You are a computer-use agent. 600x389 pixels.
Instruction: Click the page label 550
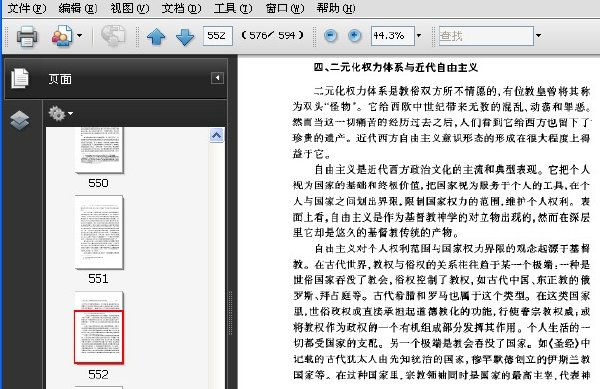click(x=98, y=183)
